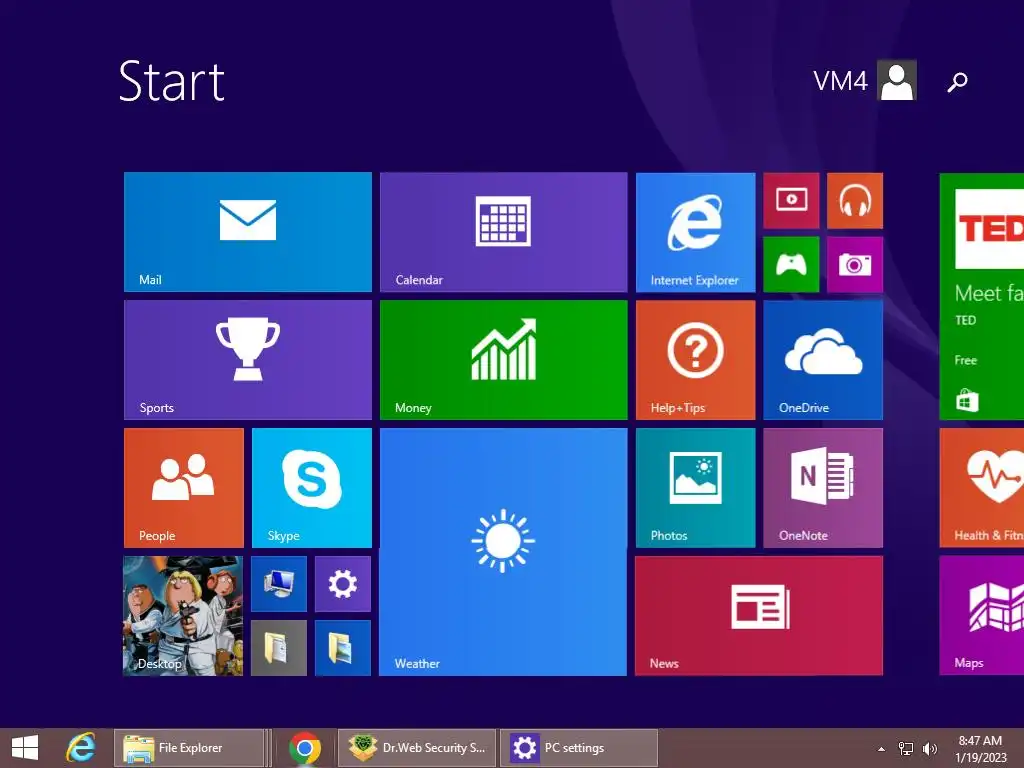Open the Music tile with headphones
The image size is (1024, 768).
(855, 200)
